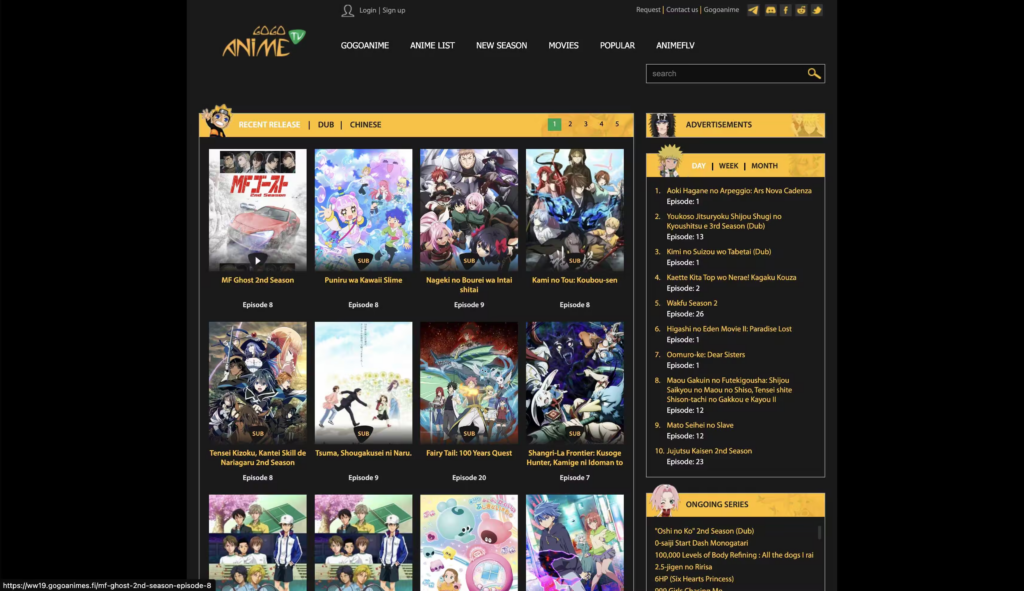Open 2.5-jigen no Ririsa link

(x=683, y=567)
